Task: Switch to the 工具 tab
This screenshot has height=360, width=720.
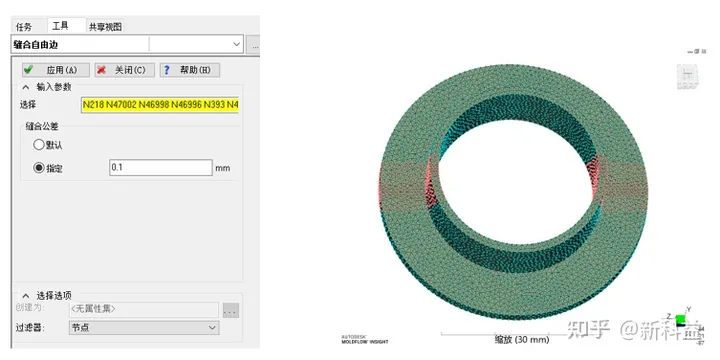Action: [61, 25]
